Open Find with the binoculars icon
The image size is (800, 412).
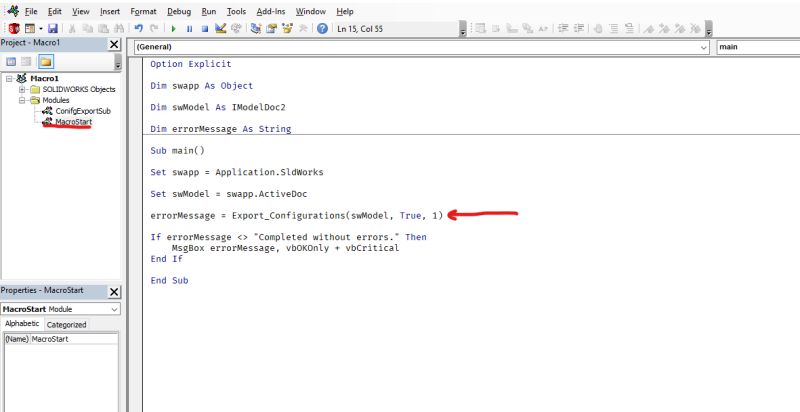coord(118,29)
